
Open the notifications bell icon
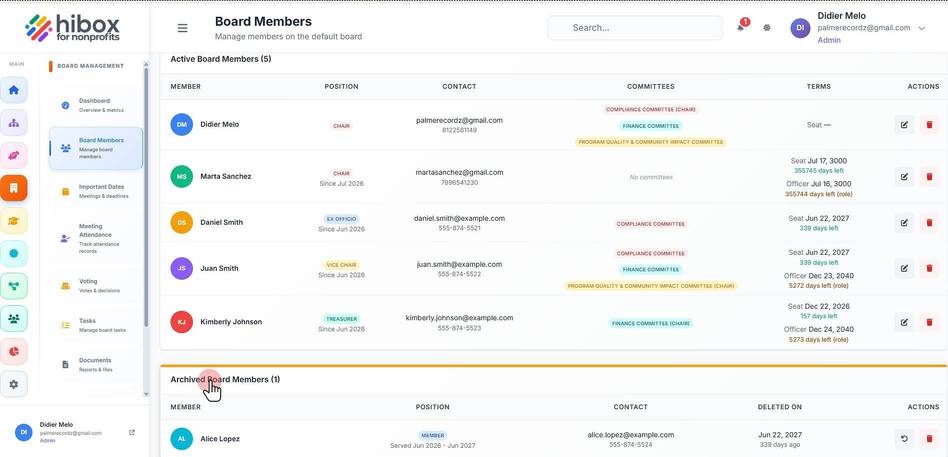coord(741,27)
